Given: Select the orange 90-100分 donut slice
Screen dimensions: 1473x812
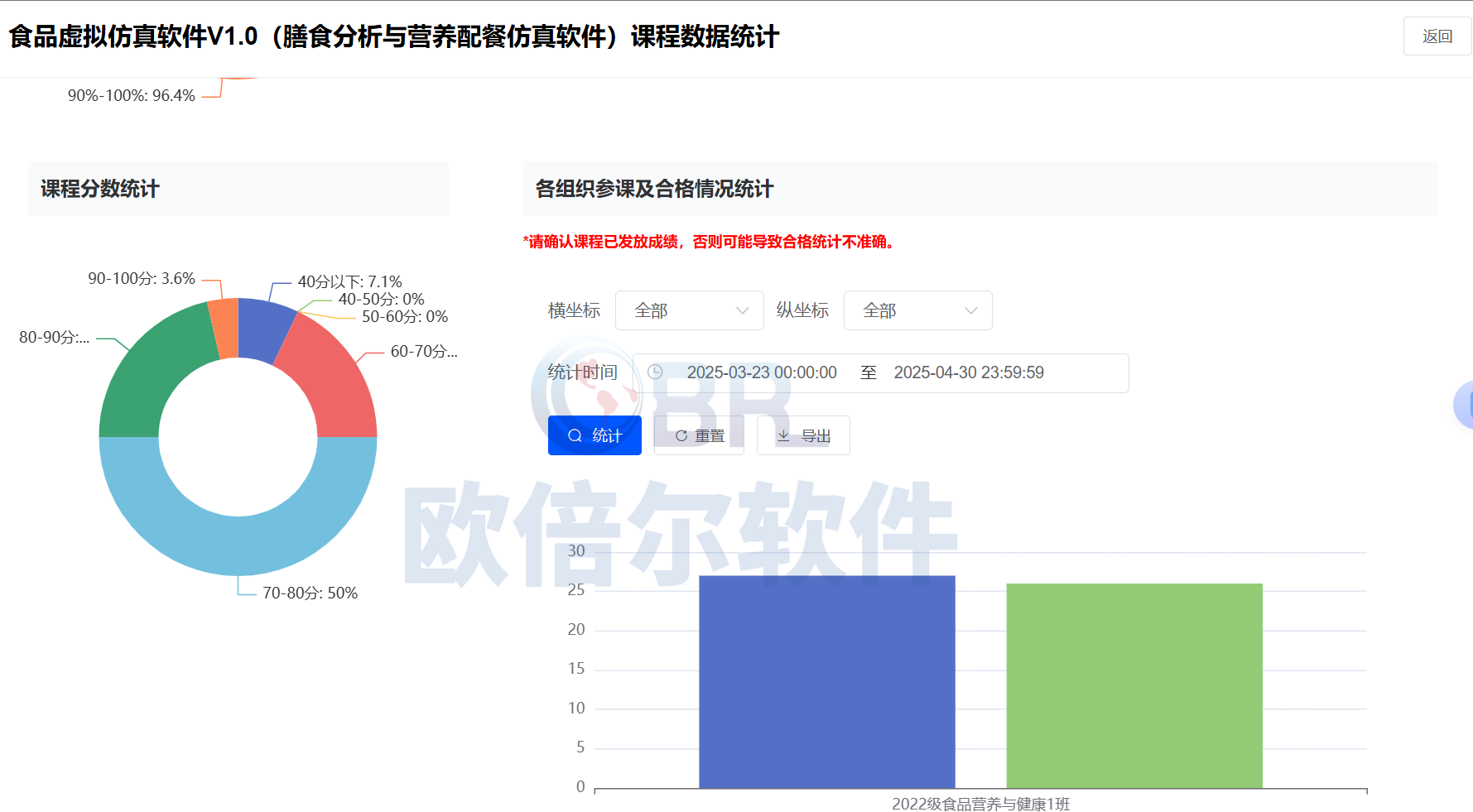Looking at the screenshot, I should [x=224, y=328].
